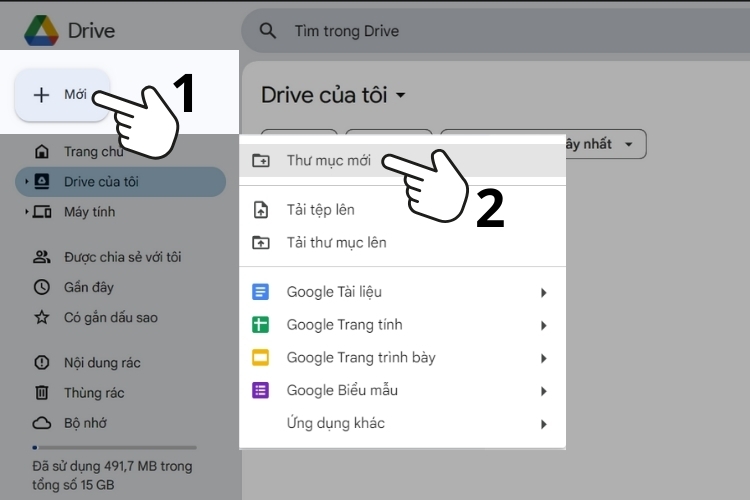
Task: Click the Máy tính devices icon
Action: click(x=42, y=212)
